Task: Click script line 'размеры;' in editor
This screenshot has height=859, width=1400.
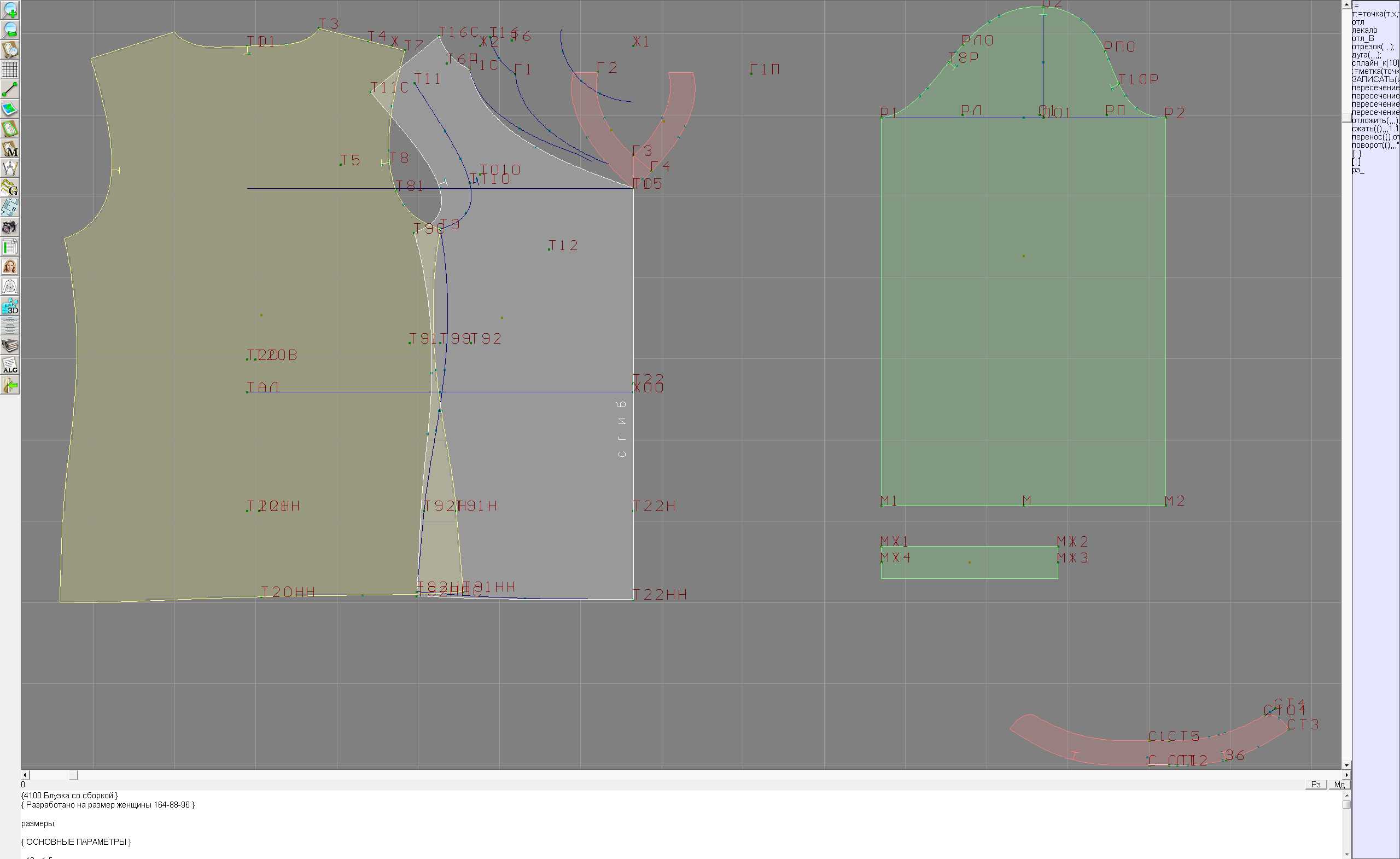Action: 38,823
